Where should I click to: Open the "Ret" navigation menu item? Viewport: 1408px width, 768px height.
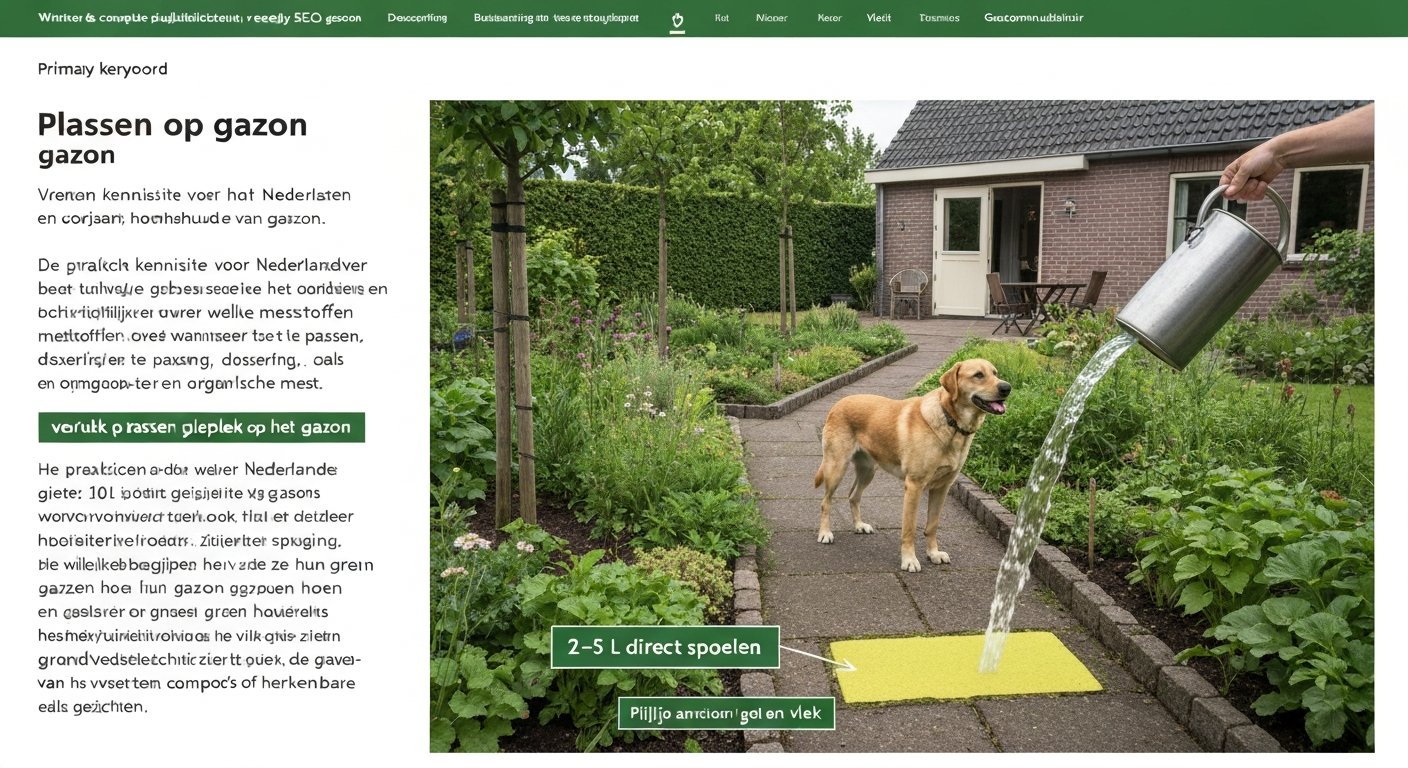pos(721,18)
